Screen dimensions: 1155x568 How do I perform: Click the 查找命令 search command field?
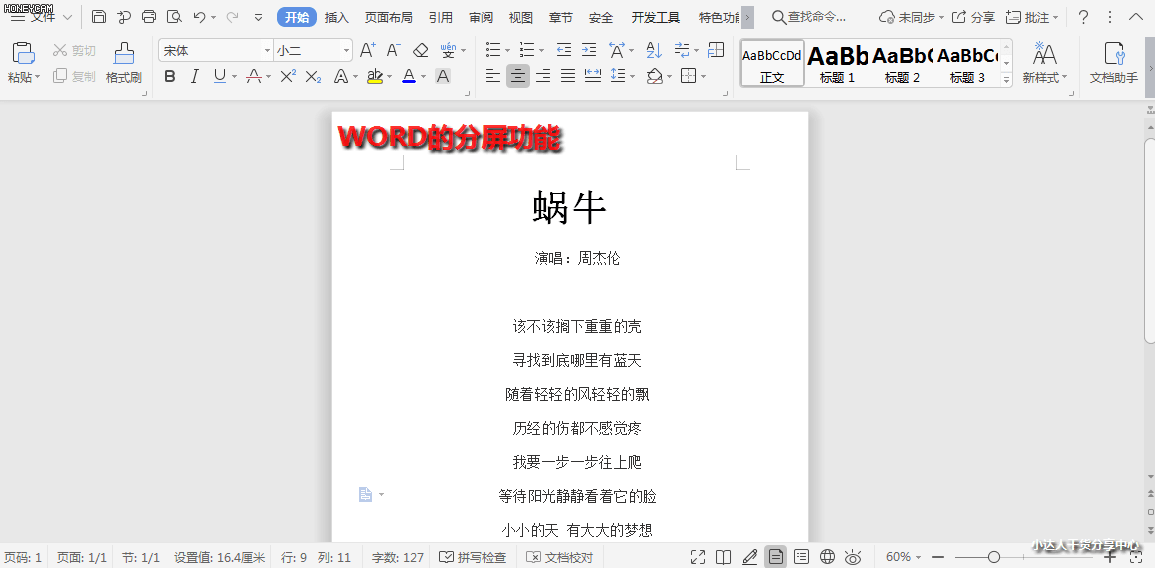click(808, 18)
